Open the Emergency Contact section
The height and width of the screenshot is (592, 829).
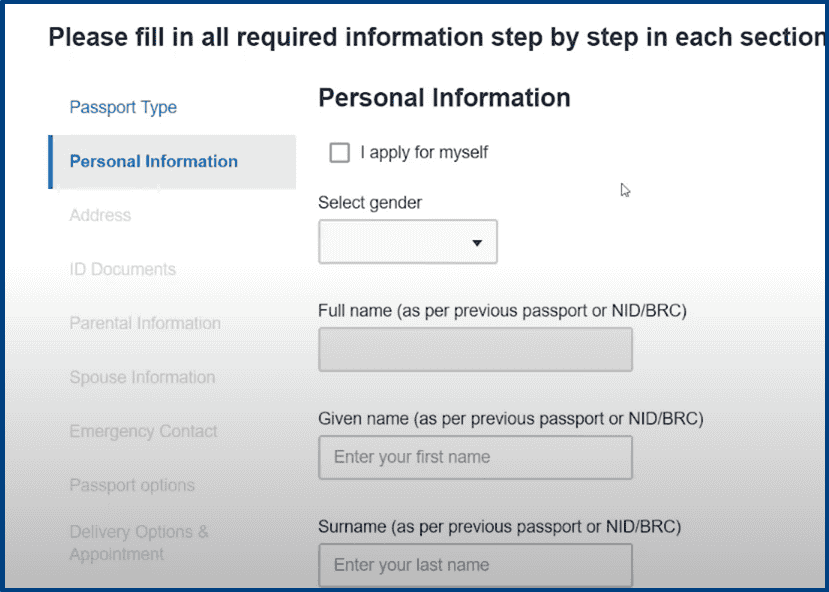(143, 431)
